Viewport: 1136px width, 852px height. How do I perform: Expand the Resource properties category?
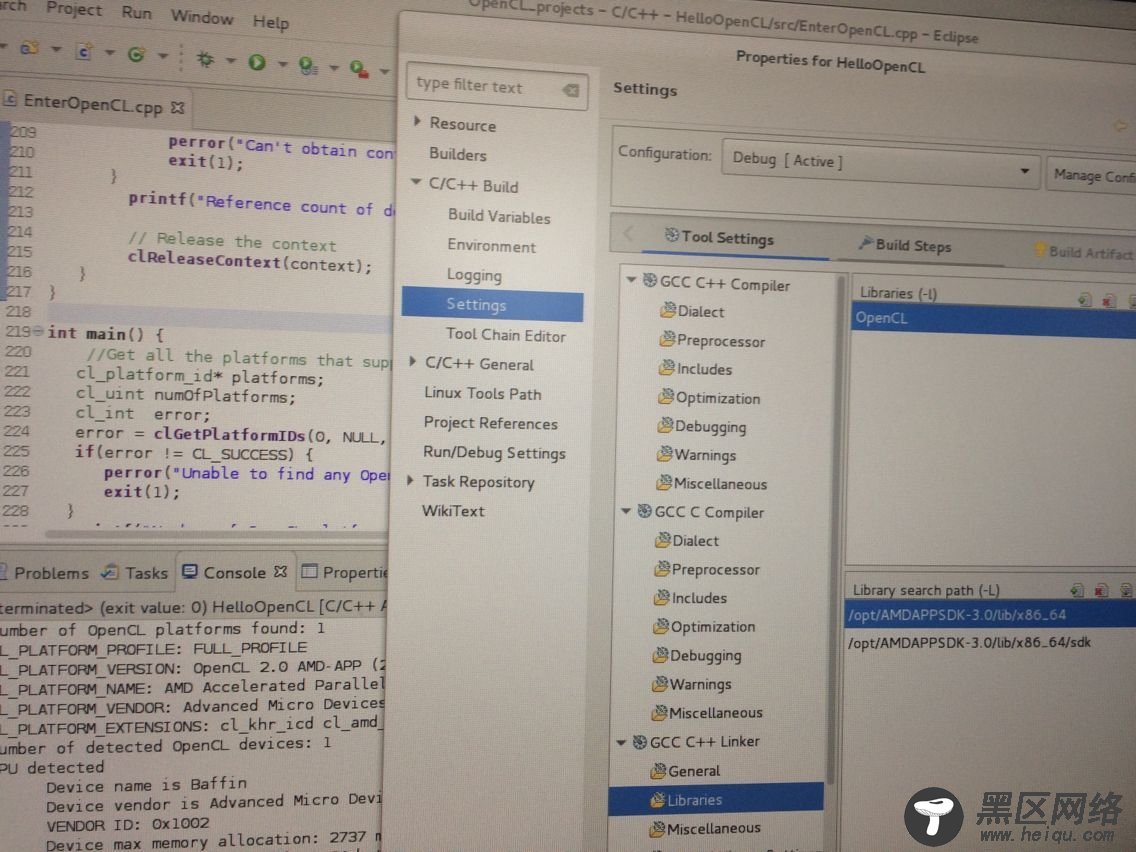coord(417,121)
